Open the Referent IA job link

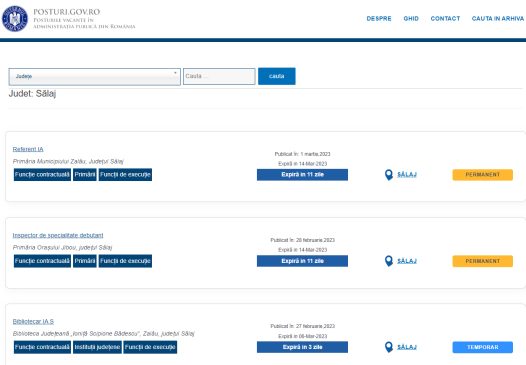pos(28,149)
